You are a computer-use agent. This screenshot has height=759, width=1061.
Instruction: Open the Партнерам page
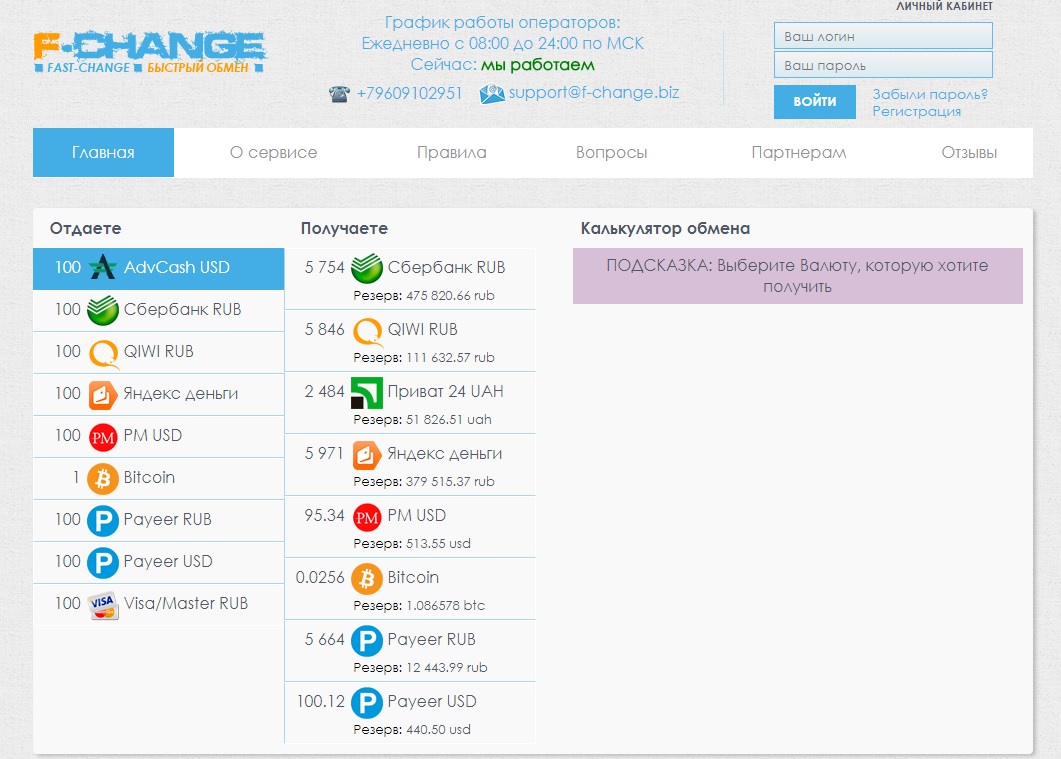tap(798, 152)
